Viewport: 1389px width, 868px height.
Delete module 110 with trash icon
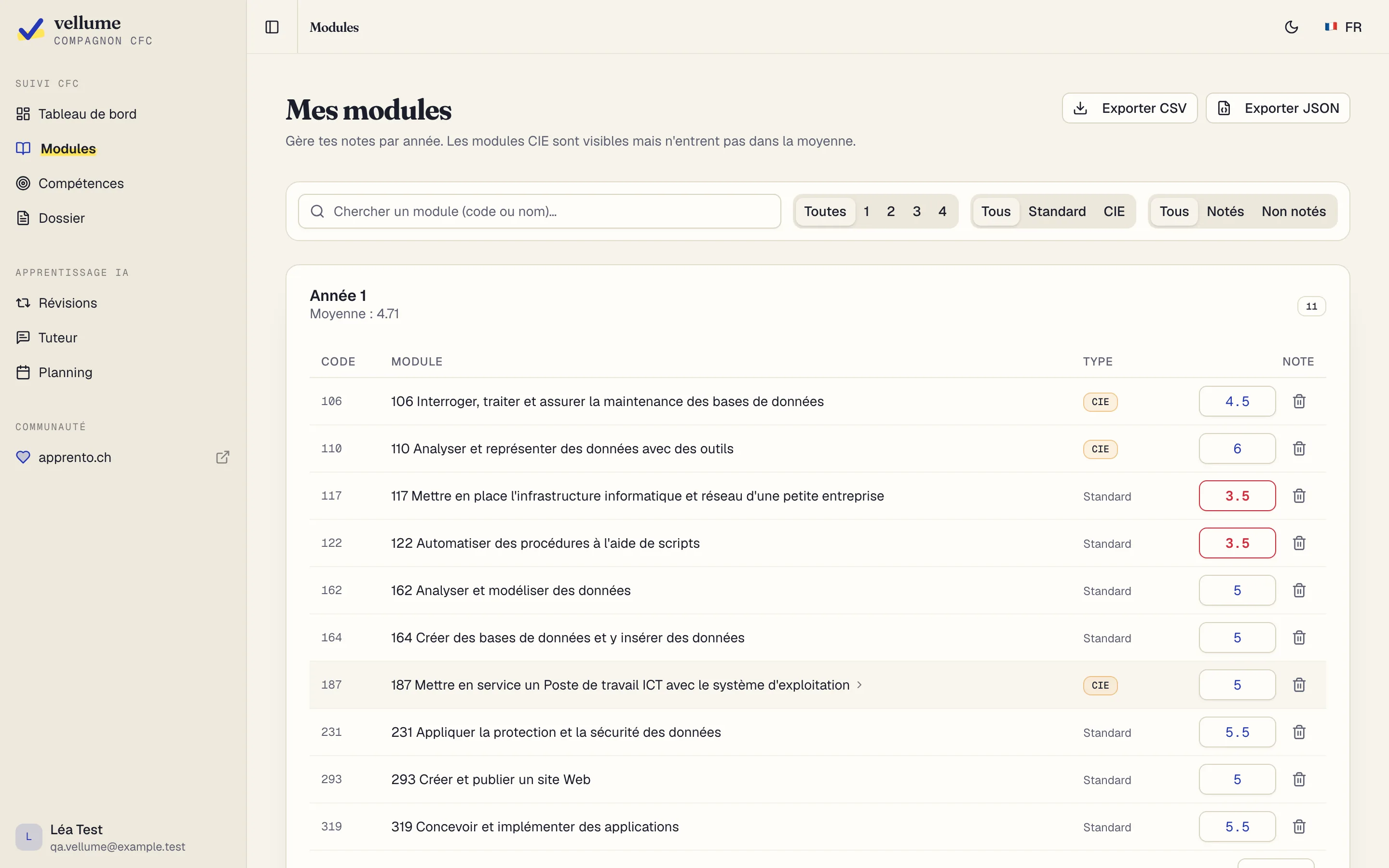pos(1299,448)
